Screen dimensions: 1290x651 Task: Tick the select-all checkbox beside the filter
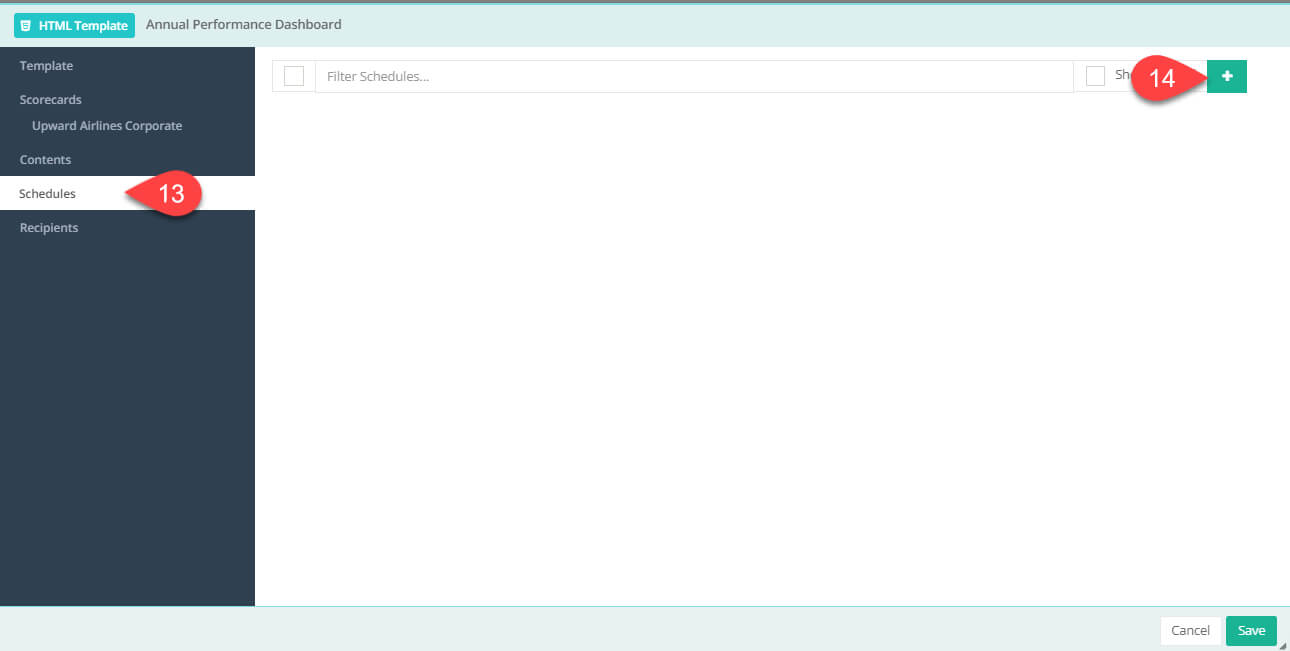pos(294,76)
